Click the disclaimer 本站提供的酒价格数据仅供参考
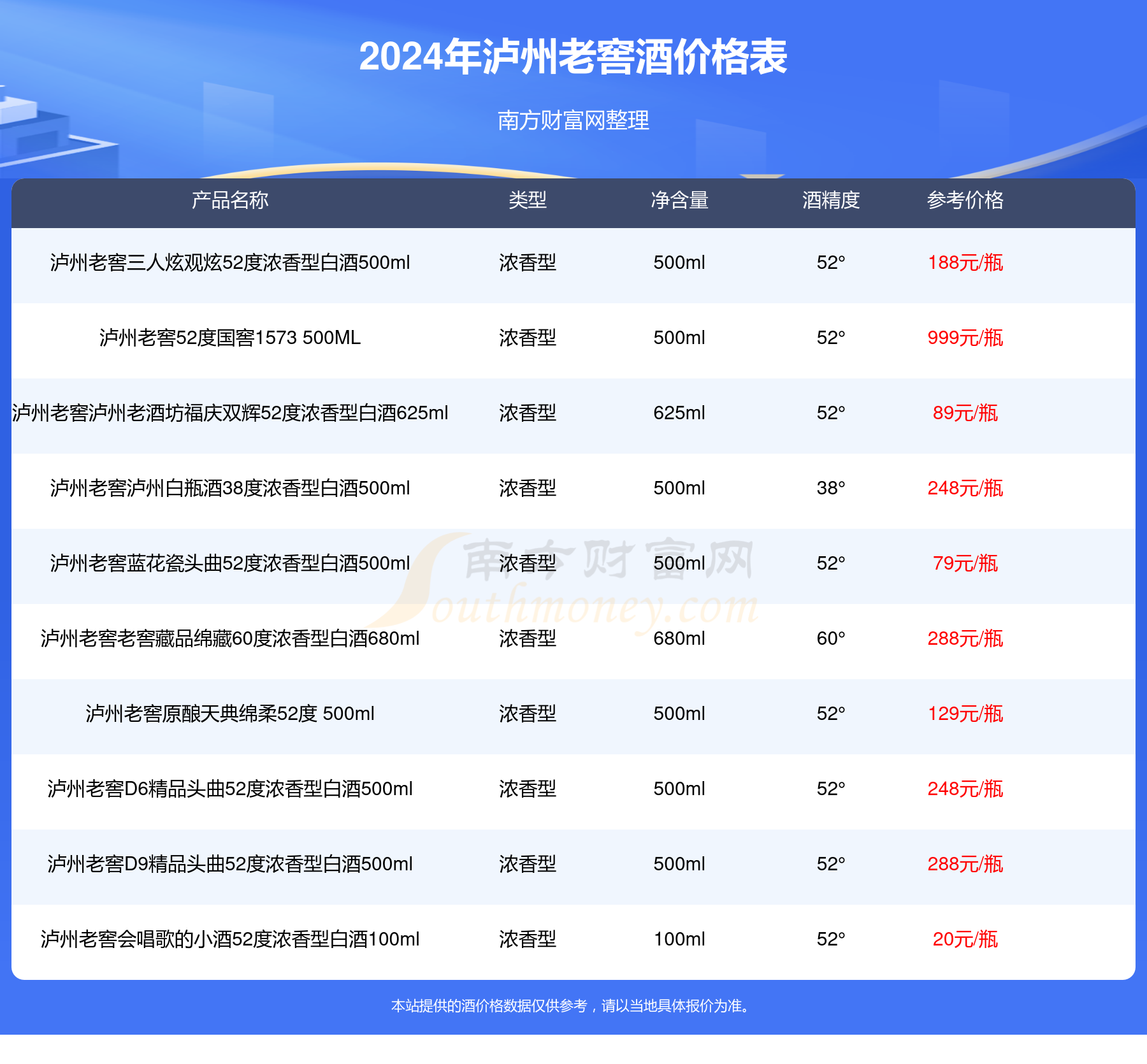This screenshot has width=1147, height=1064. 489,1006
